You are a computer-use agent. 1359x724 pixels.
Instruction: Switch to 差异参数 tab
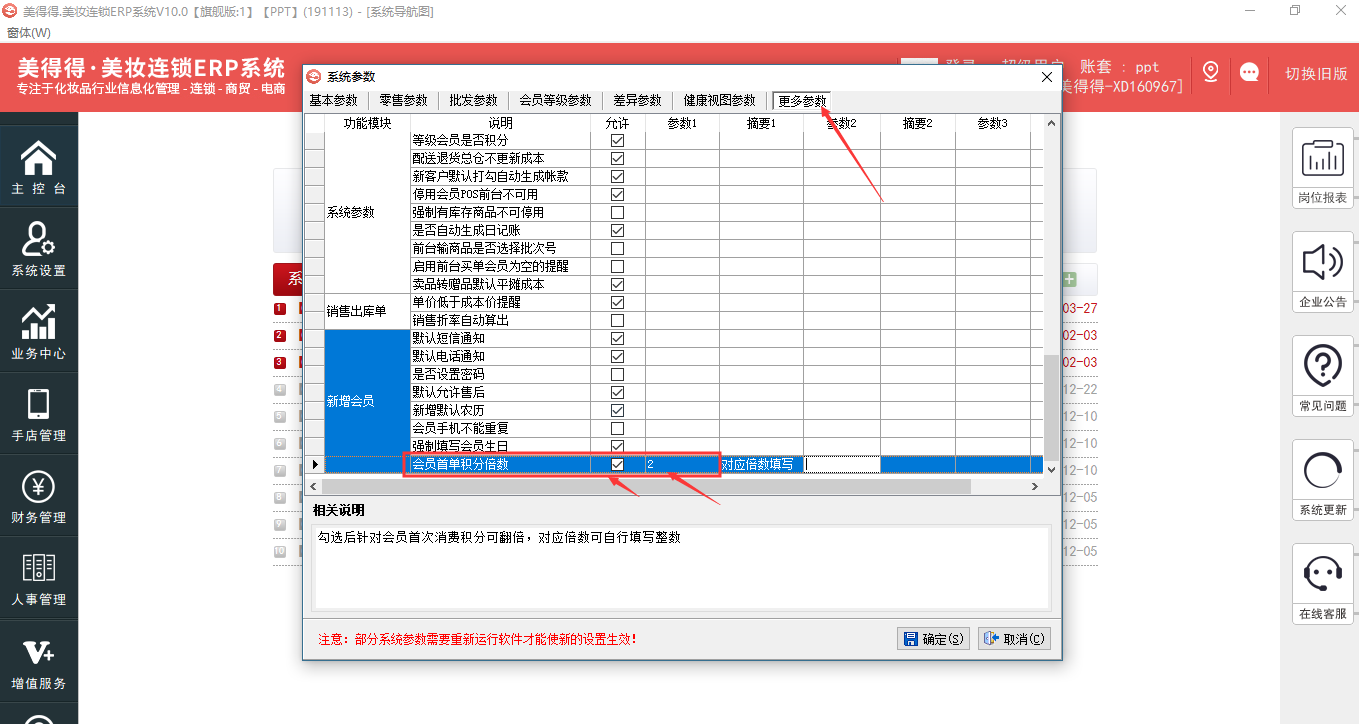(637, 100)
